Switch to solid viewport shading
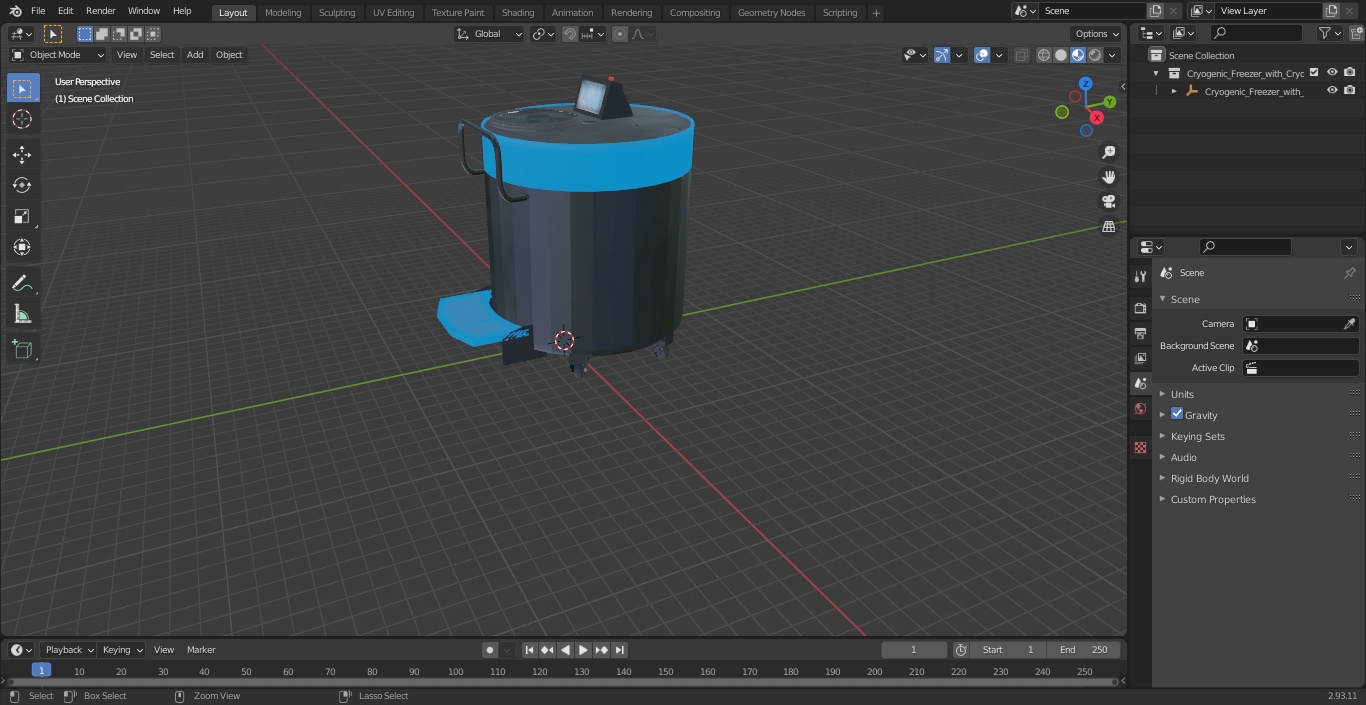 pyautogui.click(x=1061, y=55)
